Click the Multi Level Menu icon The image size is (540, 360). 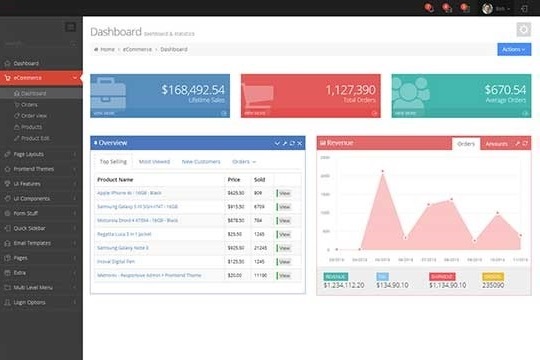pos(7,287)
